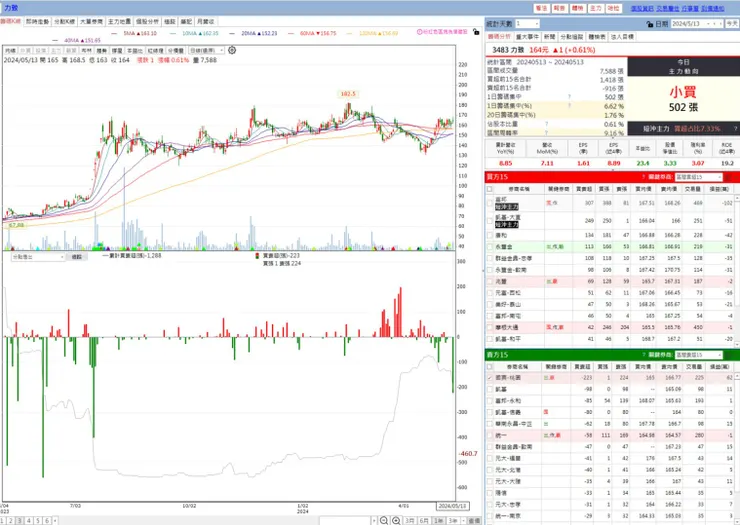Click the 120MA legend color line
Viewport: 740px width, 525px height.
[x=350, y=34]
